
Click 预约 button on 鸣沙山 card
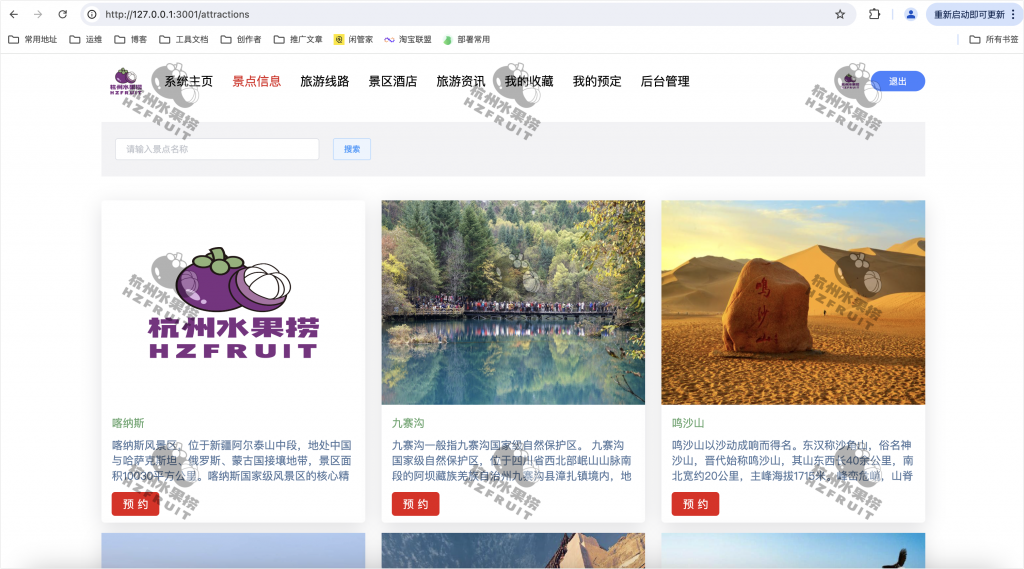[x=696, y=504]
